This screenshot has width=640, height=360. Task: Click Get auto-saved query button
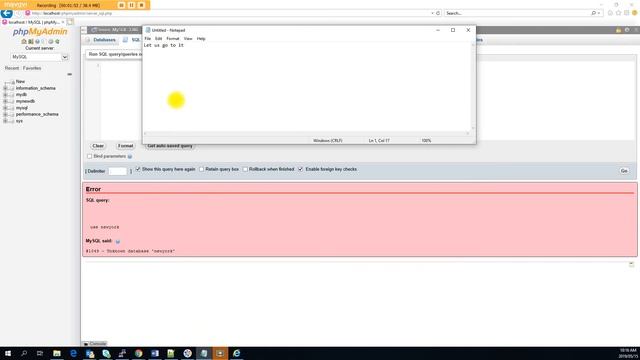(x=169, y=146)
